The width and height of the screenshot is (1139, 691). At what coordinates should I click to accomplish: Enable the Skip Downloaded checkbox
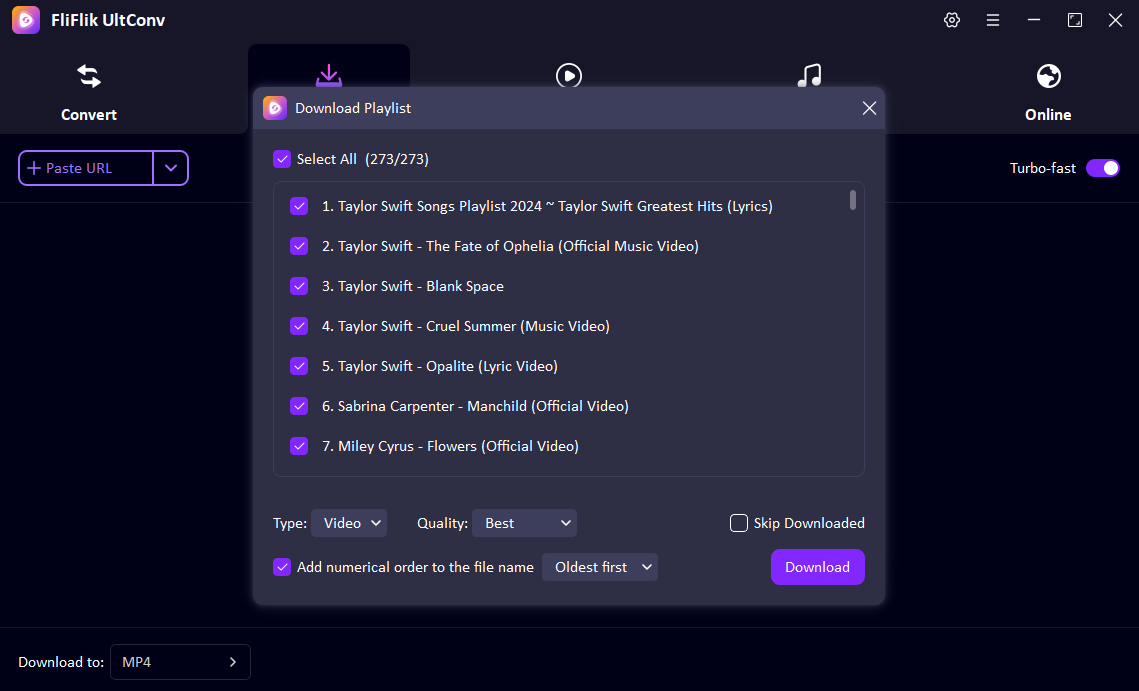pos(739,523)
